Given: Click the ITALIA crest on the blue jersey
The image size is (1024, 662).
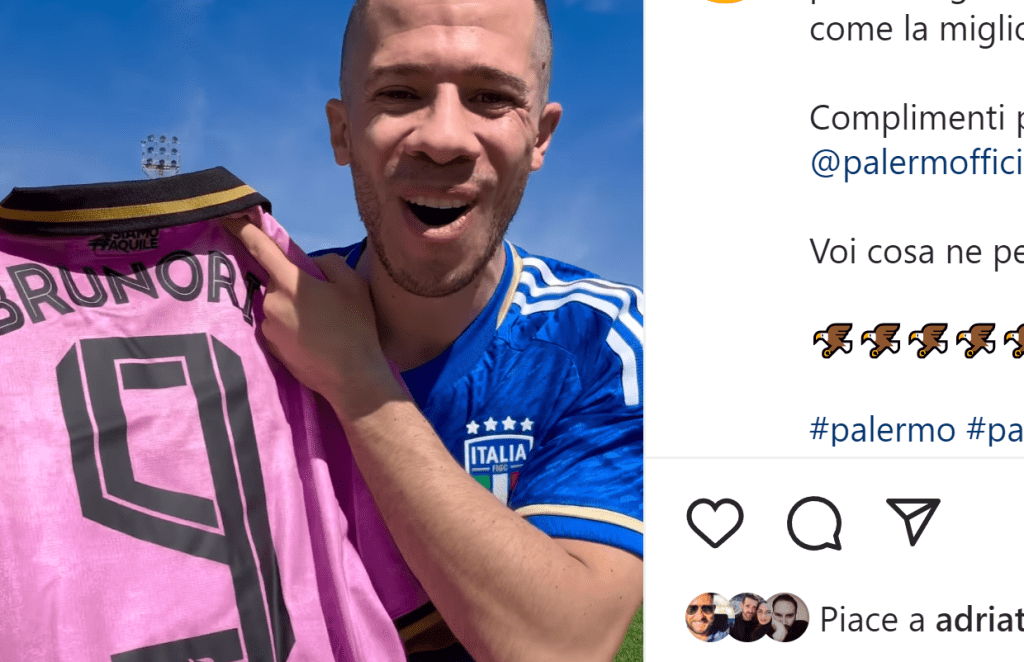Looking at the screenshot, I should (499, 459).
